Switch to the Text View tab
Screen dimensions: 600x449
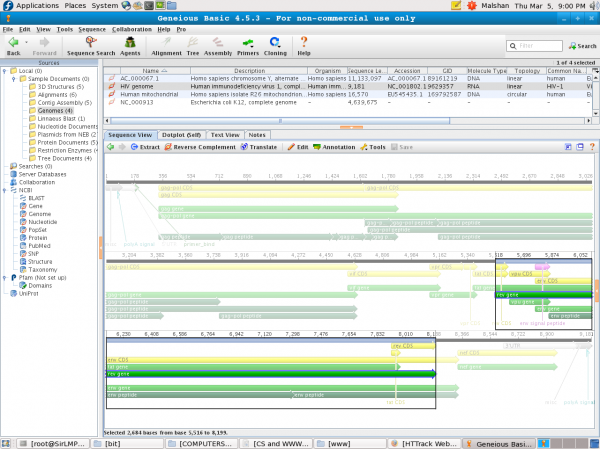(x=224, y=134)
